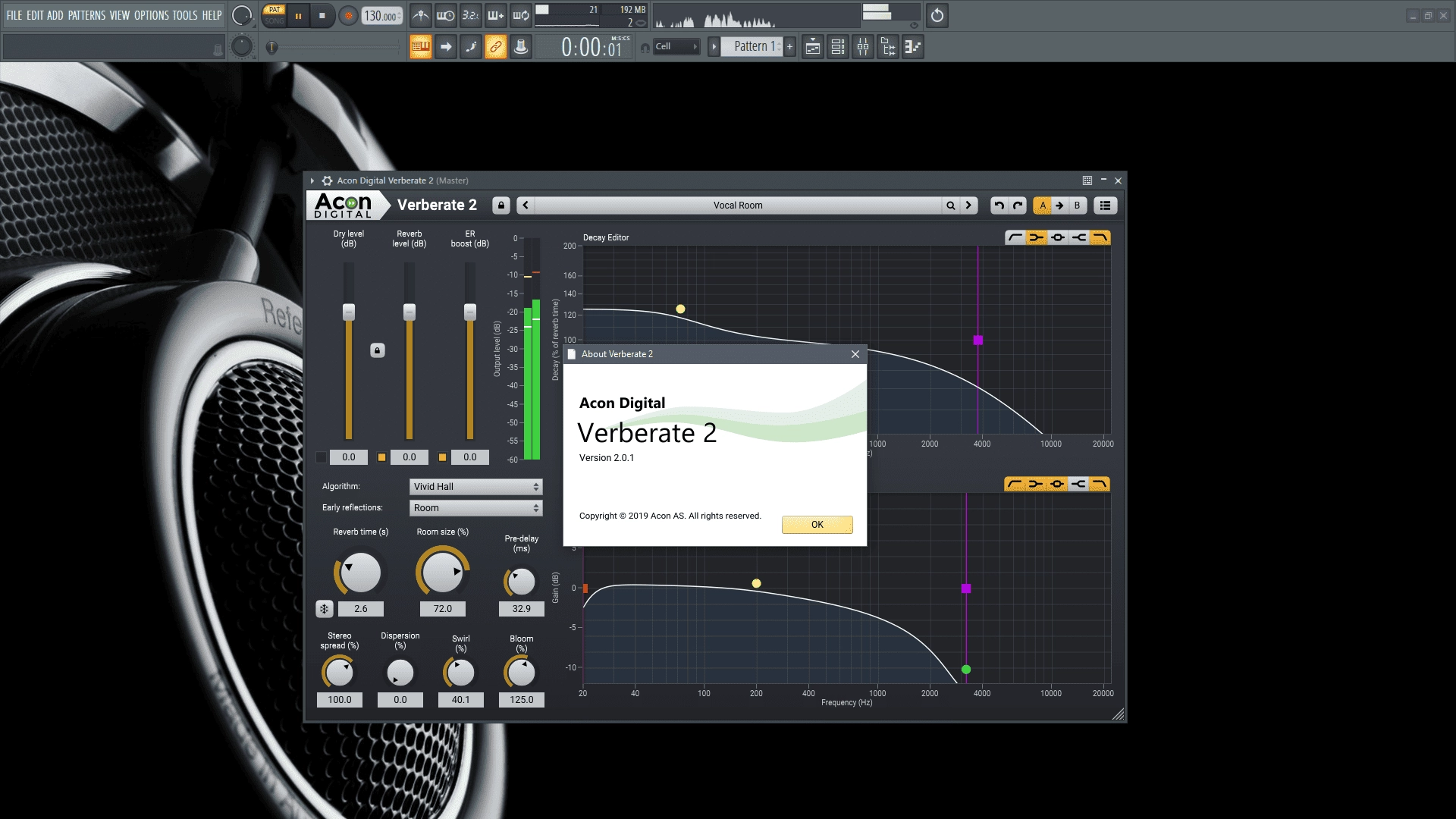Open the Algorithm dropdown showing Vivid Hall
This screenshot has height=819, width=1456.
click(x=476, y=487)
